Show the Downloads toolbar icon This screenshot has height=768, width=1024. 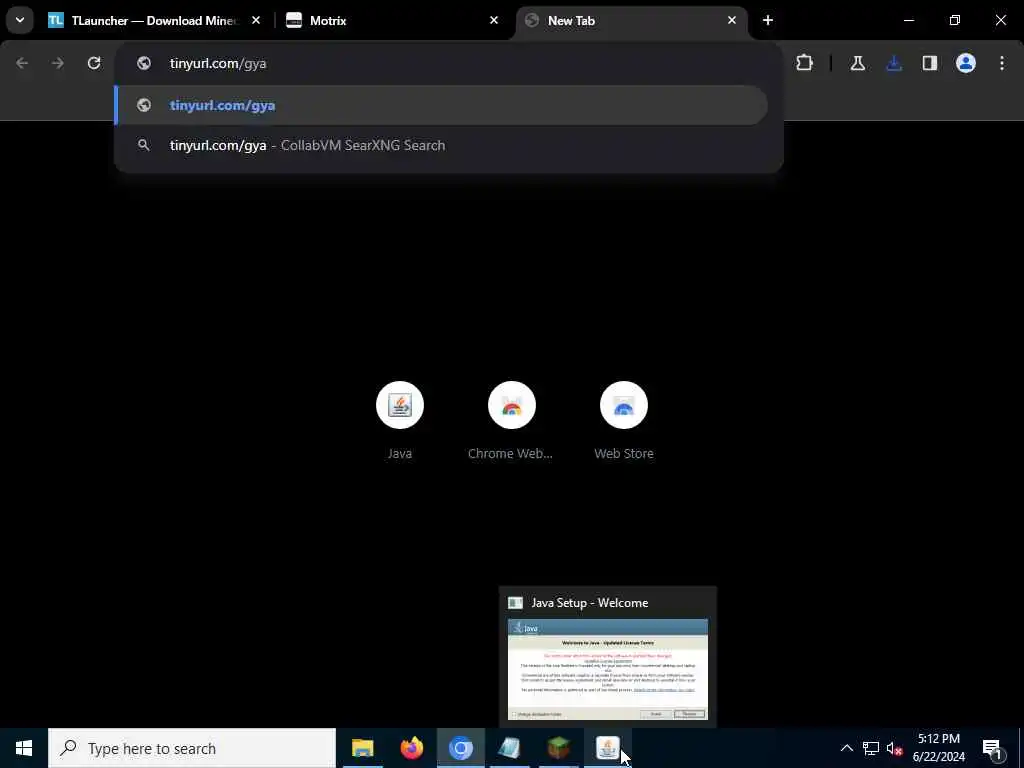pyautogui.click(x=894, y=63)
